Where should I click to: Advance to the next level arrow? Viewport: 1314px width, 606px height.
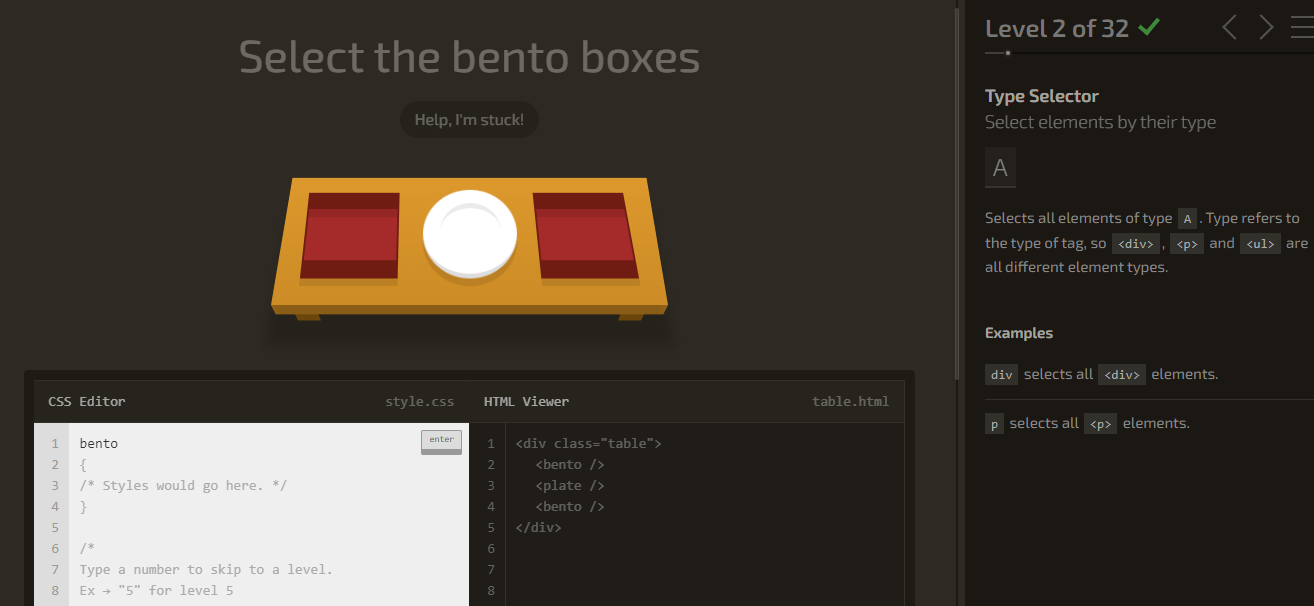click(x=1265, y=27)
